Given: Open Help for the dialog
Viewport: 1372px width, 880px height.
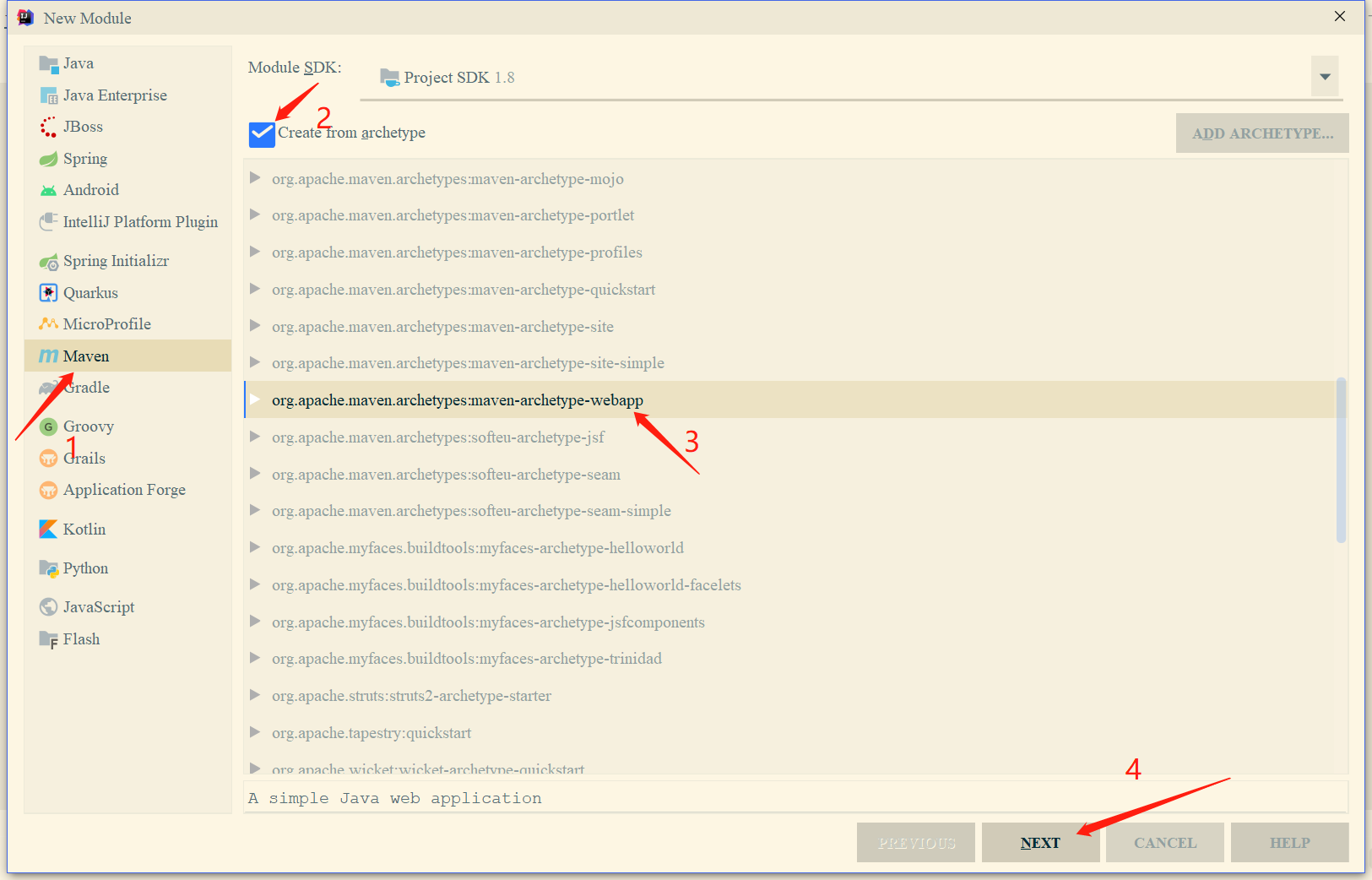Looking at the screenshot, I should click(x=1289, y=843).
